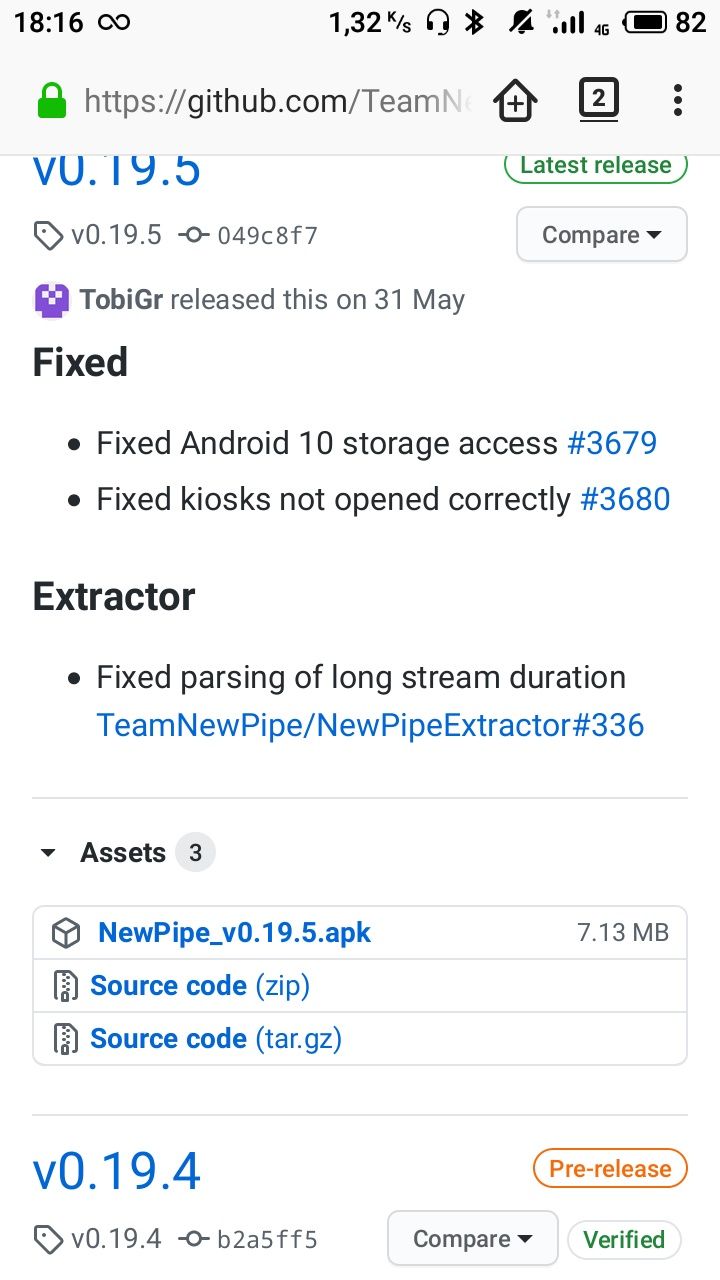Open the Compare dropdown for v0.19.4
720x1280 pixels.
(x=473, y=1239)
